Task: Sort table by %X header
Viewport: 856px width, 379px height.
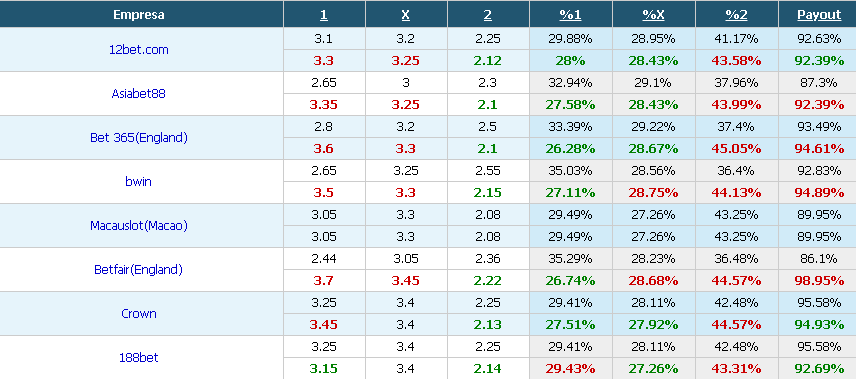Action: pos(653,15)
